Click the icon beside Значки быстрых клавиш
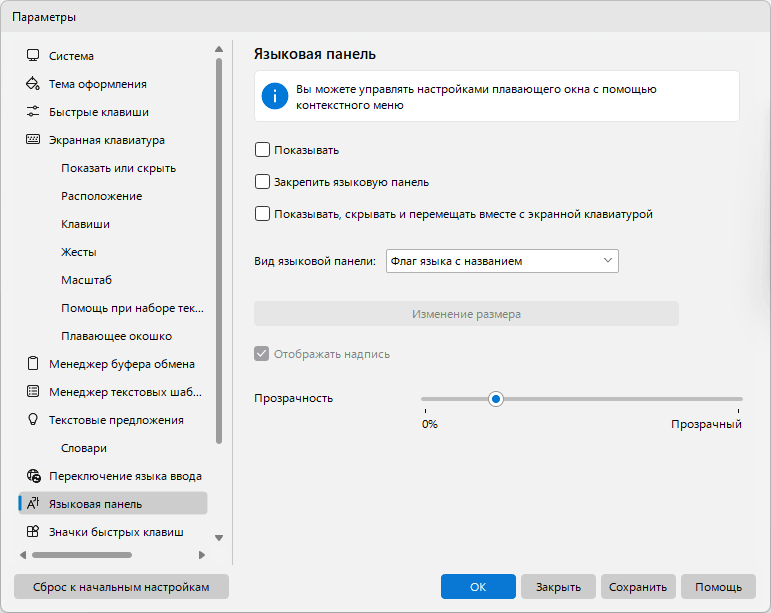 (33, 532)
